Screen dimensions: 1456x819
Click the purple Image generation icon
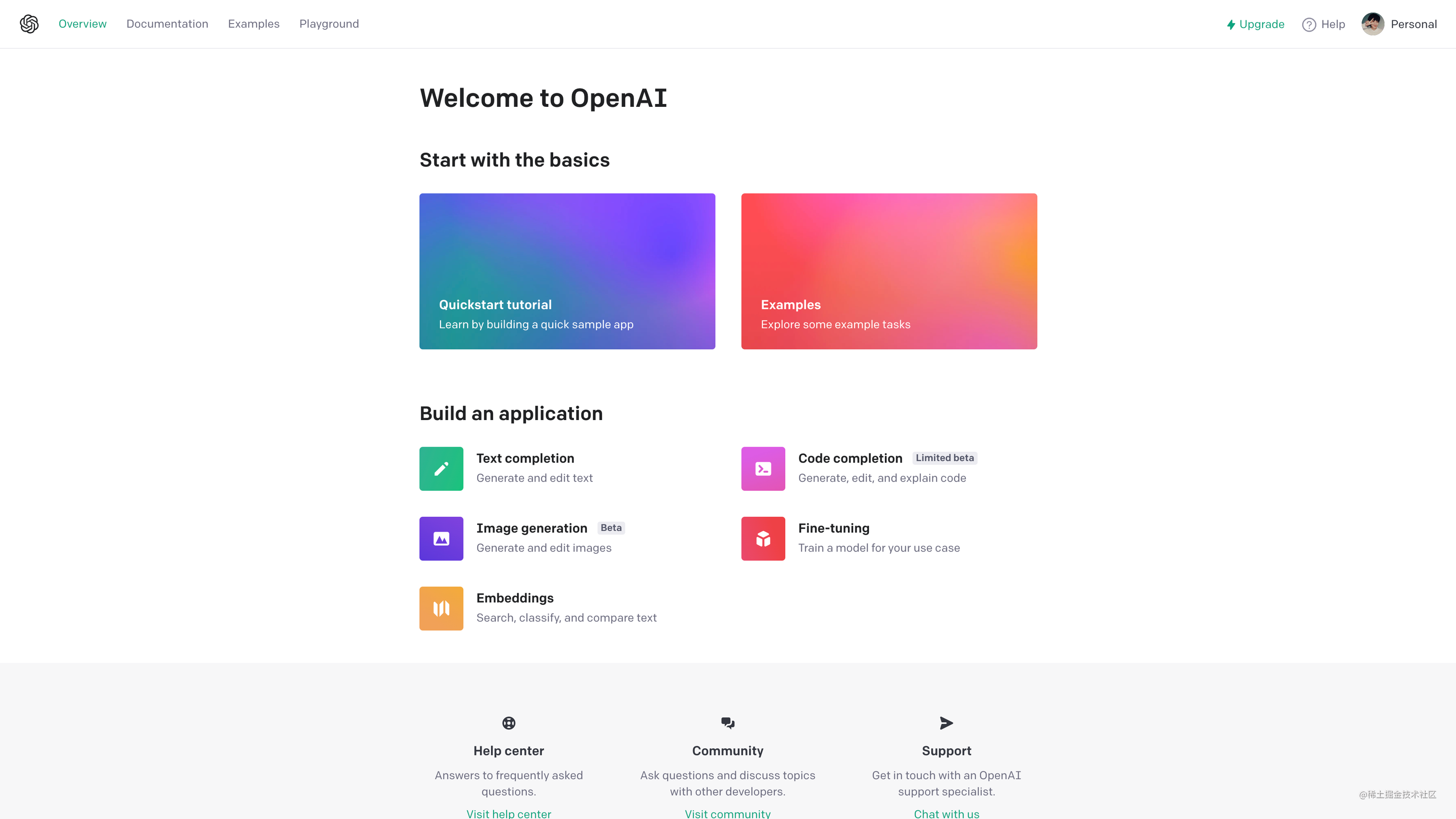click(x=441, y=538)
